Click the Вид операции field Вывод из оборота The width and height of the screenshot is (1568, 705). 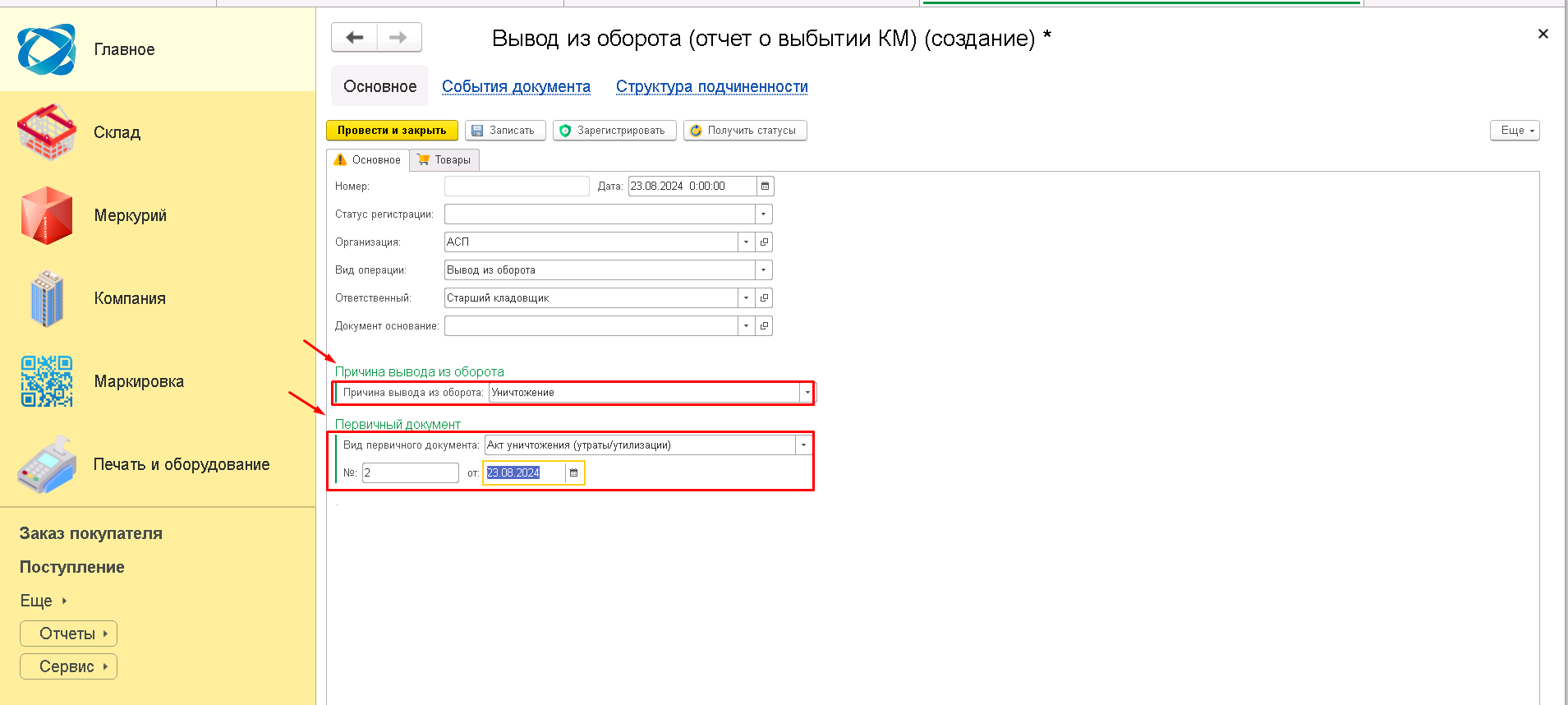click(600, 270)
